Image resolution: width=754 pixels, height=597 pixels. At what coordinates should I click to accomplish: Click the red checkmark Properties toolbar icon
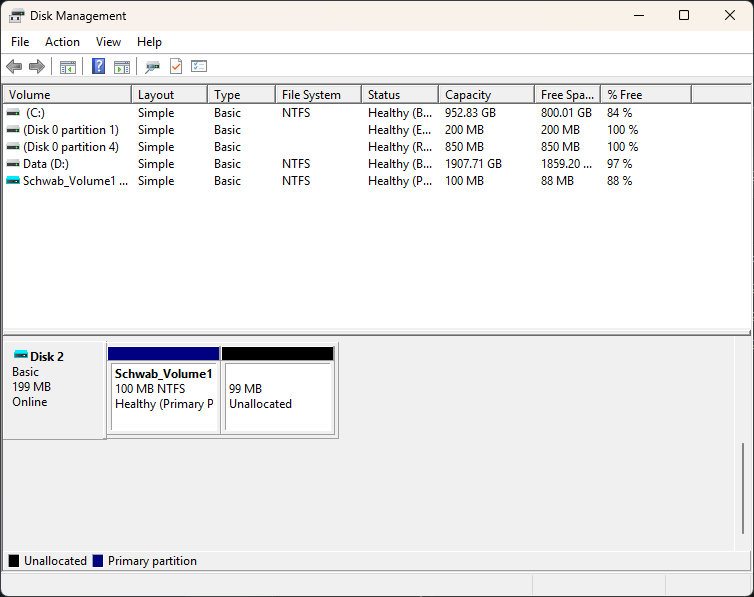coord(176,66)
